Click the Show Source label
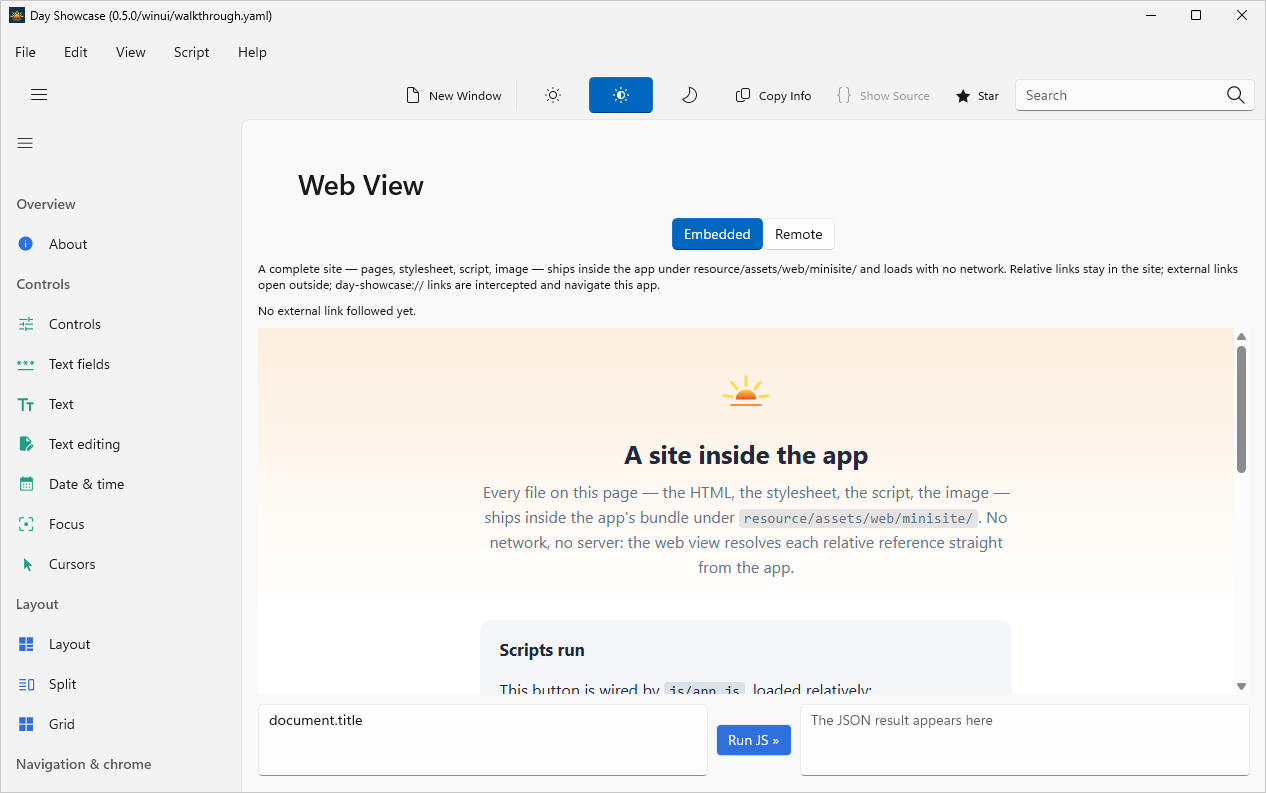This screenshot has height=793, width=1266. coord(895,96)
